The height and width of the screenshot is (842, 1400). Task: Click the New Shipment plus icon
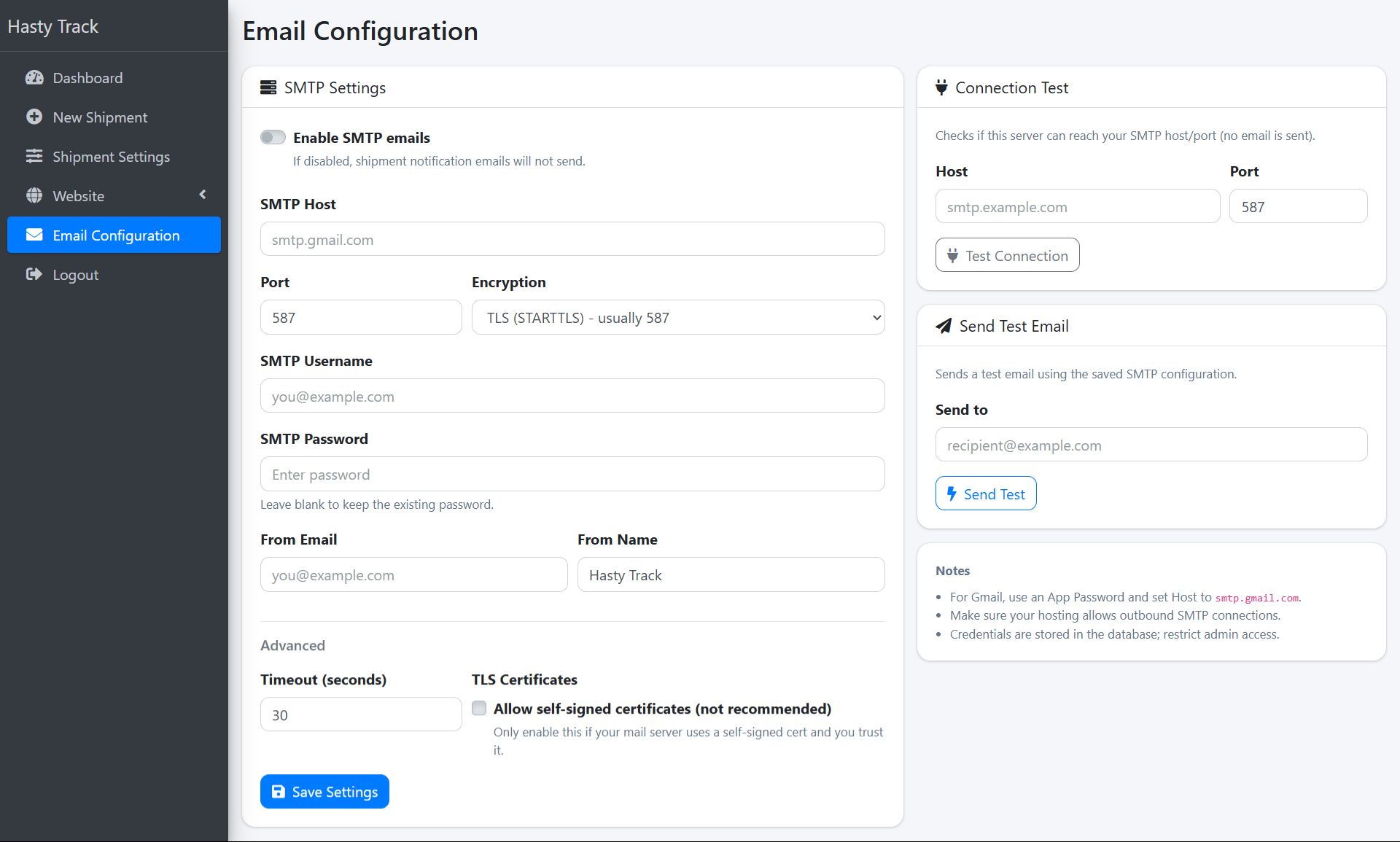pos(34,117)
